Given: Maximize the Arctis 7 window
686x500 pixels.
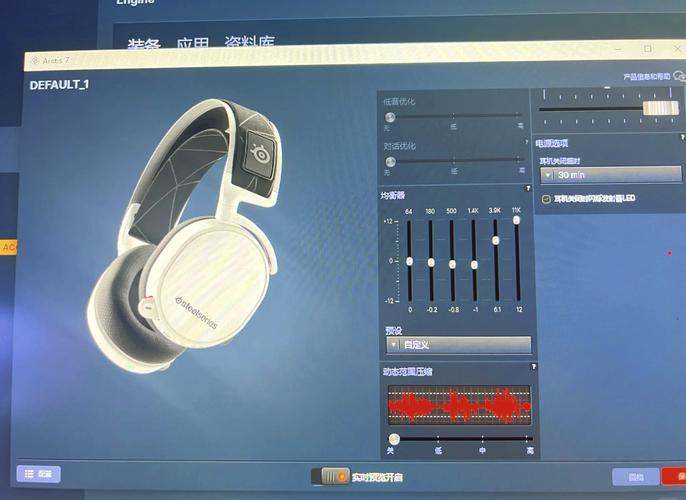Looking at the screenshot, I should click(648, 49).
